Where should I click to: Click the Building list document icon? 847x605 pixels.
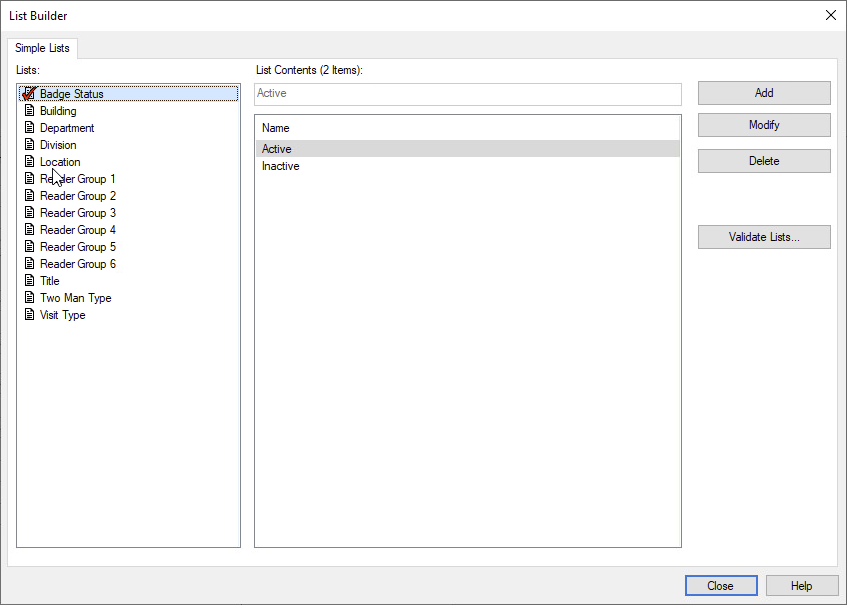[29, 111]
